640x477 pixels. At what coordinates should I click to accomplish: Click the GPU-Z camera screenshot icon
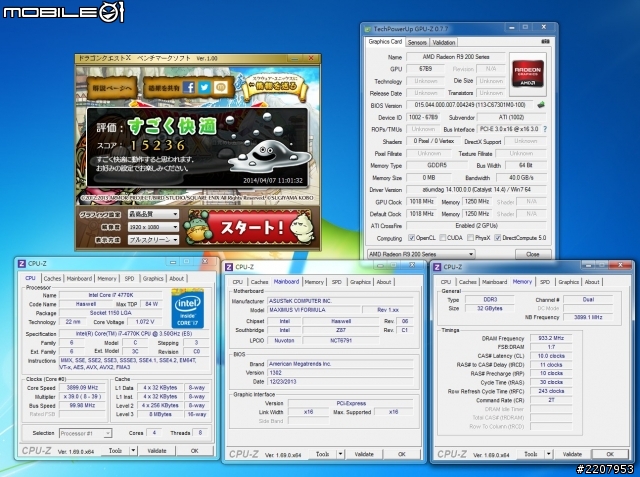[545, 42]
